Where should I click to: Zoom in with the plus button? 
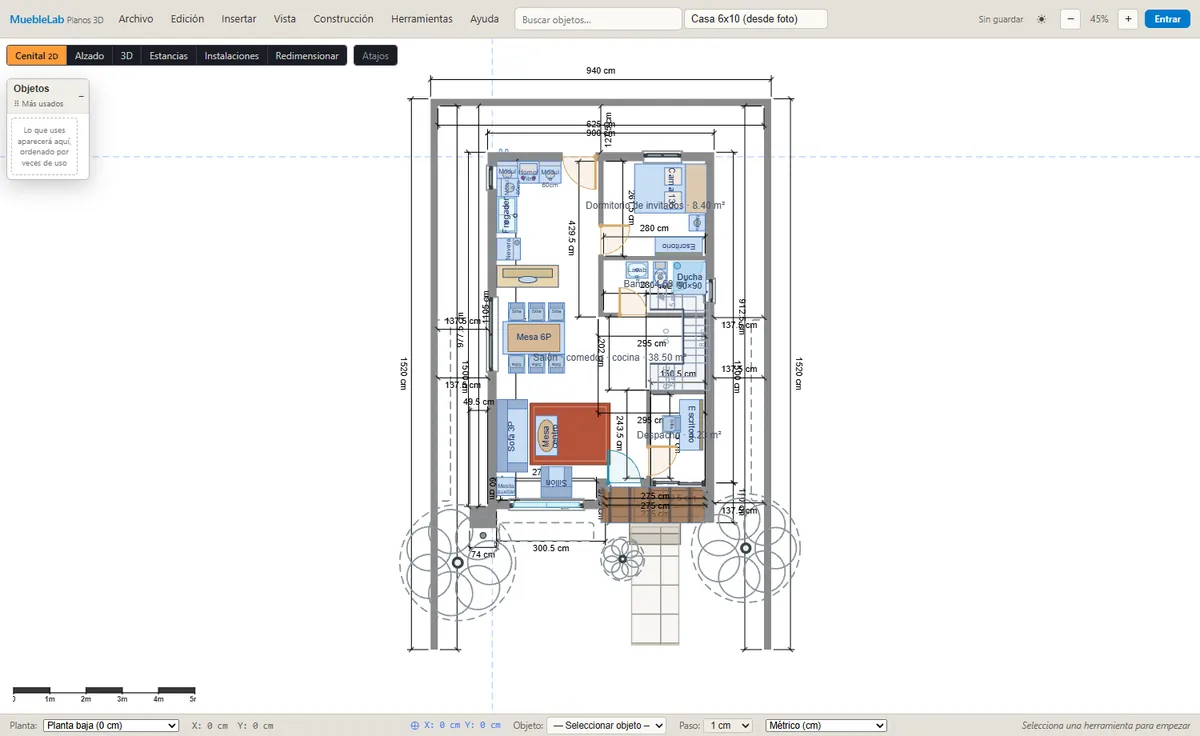pos(1128,19)
